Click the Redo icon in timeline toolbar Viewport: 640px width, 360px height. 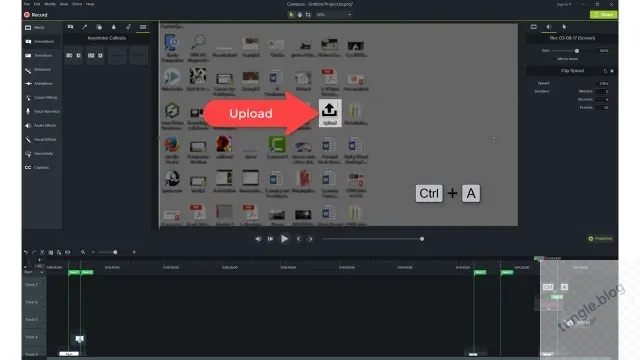34,253
